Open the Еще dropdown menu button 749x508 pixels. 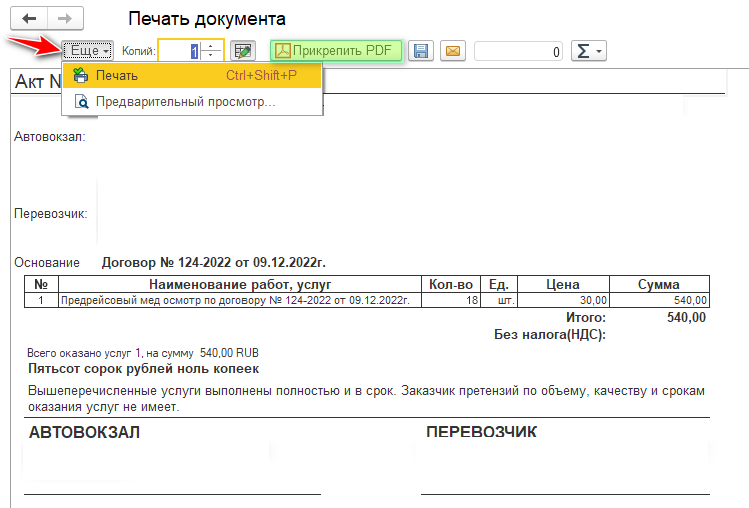point(87,50)
